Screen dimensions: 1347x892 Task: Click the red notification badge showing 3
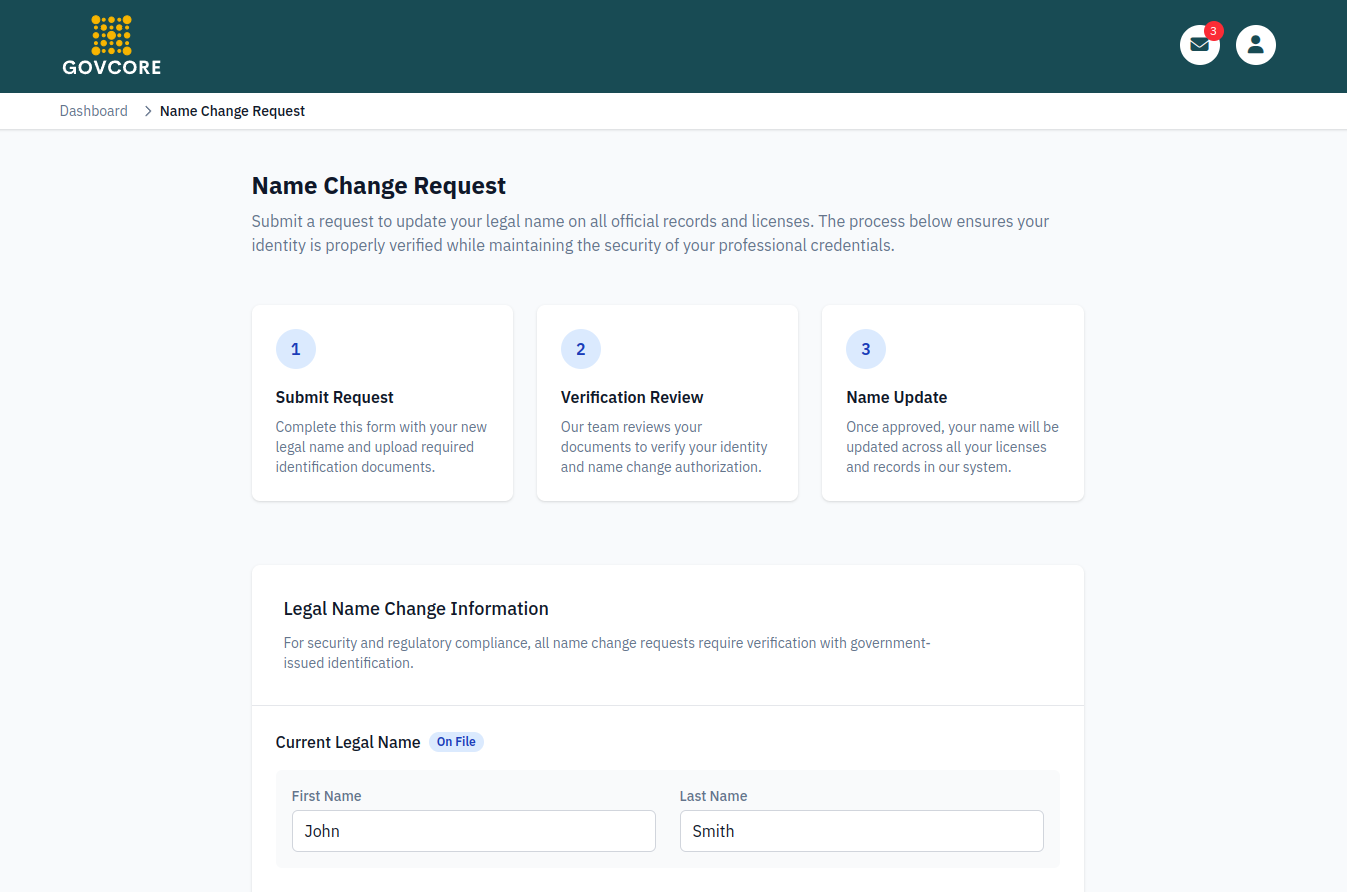coord(1213,31)
